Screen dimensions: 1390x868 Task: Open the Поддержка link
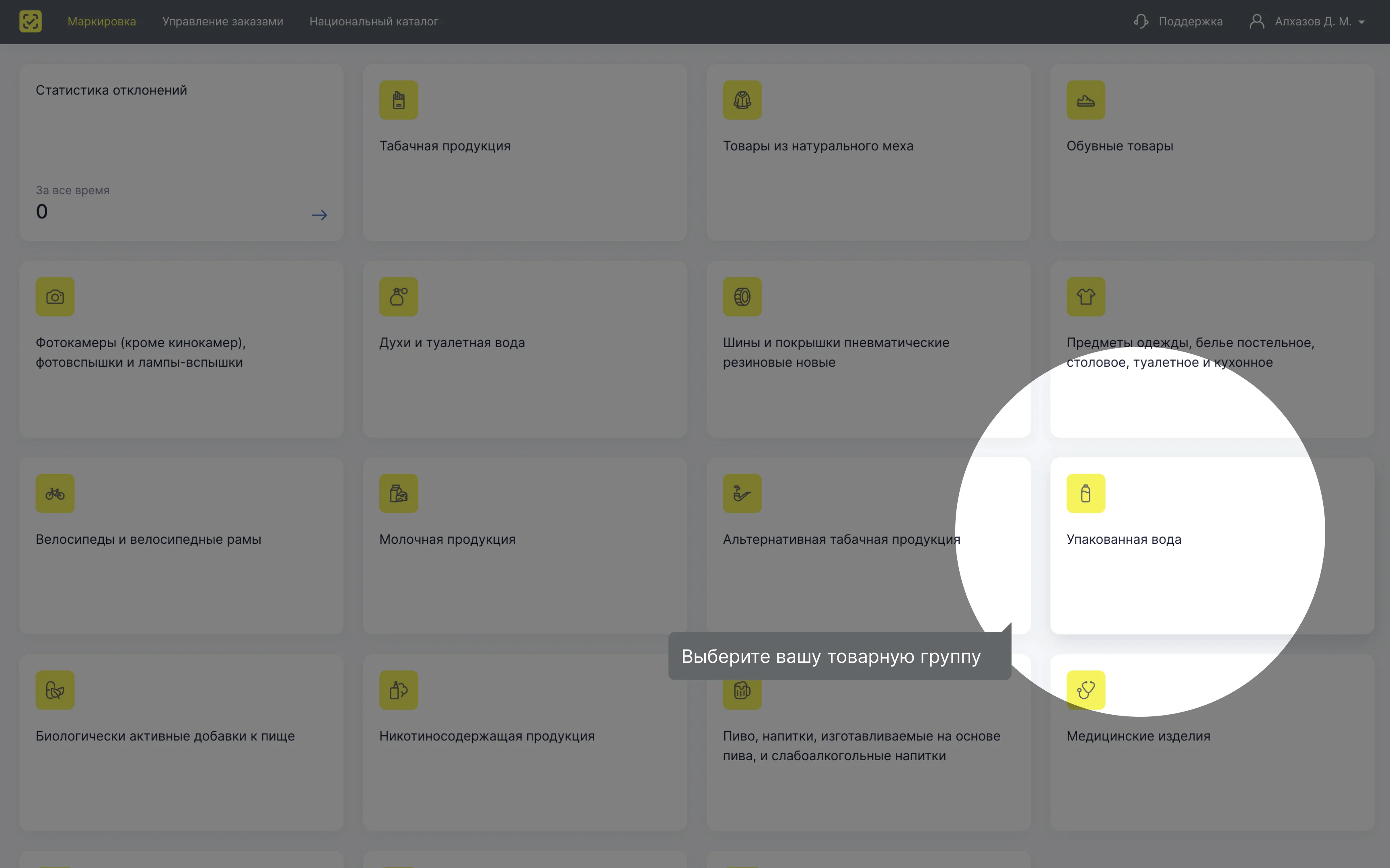1190,21
